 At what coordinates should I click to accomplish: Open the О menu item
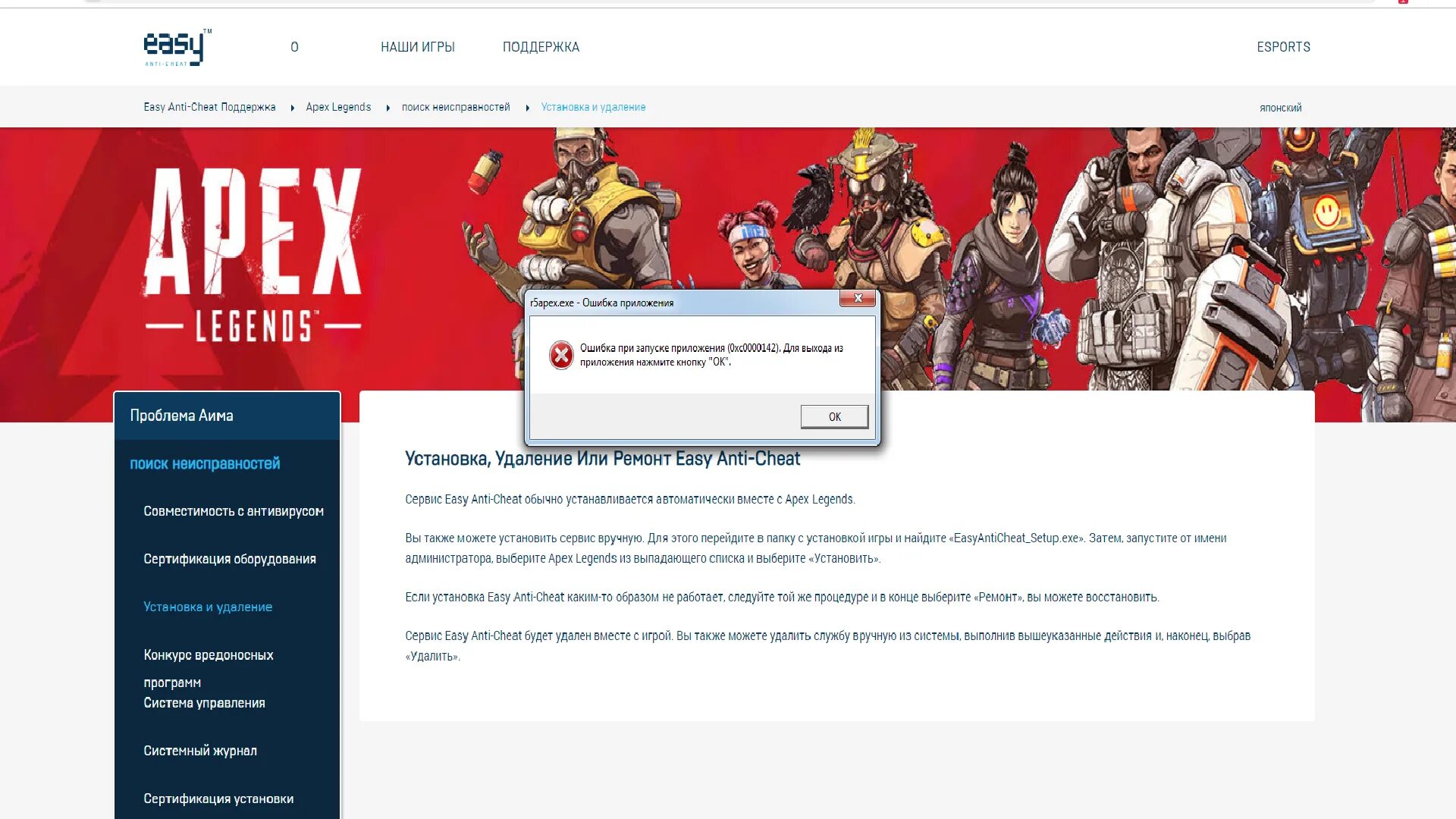pos(294,47)
